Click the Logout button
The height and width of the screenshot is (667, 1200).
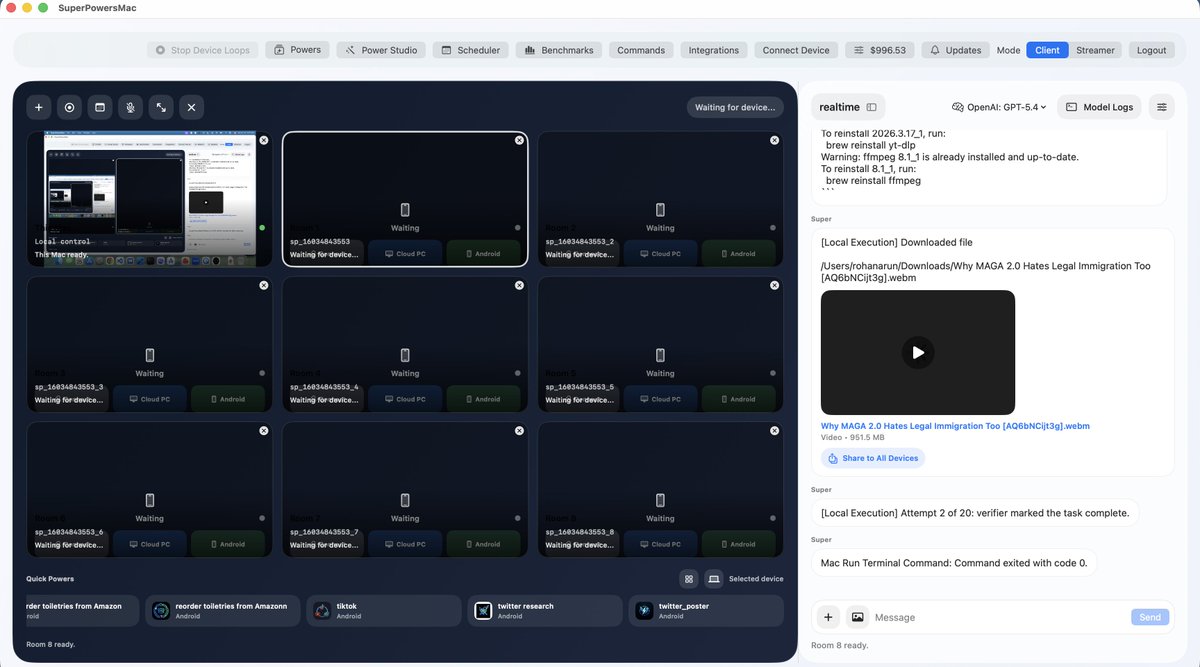(x=1152, y=50)
